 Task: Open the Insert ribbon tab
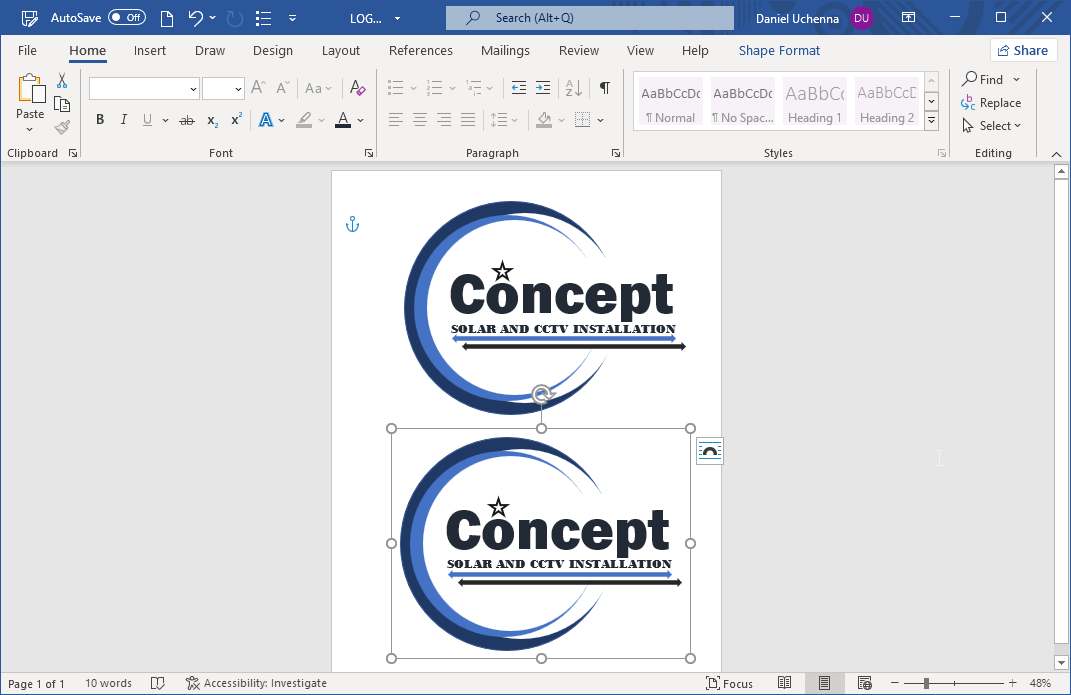point(150,51)
